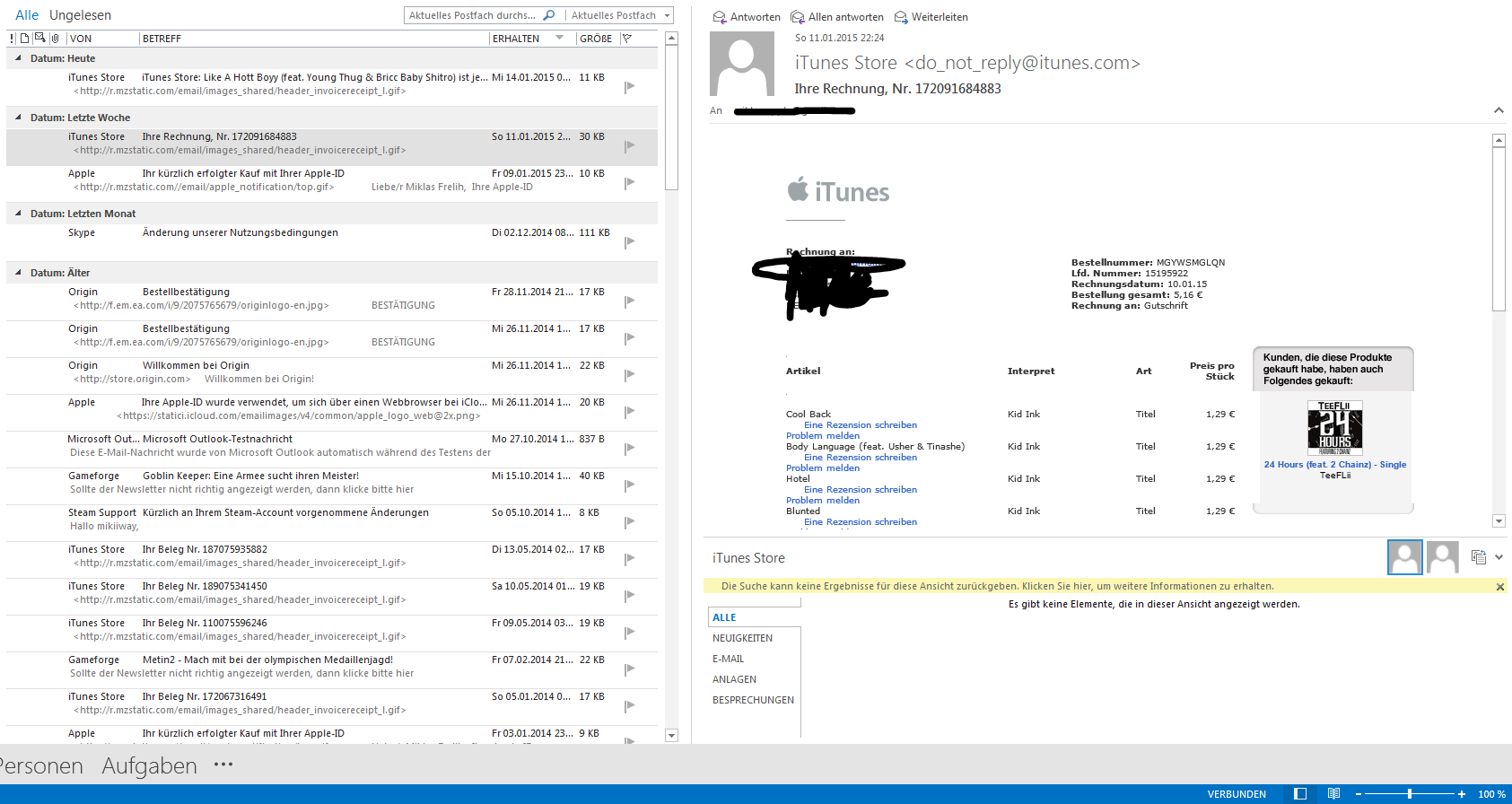The image size is (1512, 804).
Task: Open Aufgaben in navigation bar
Action: tap(149, 765)
